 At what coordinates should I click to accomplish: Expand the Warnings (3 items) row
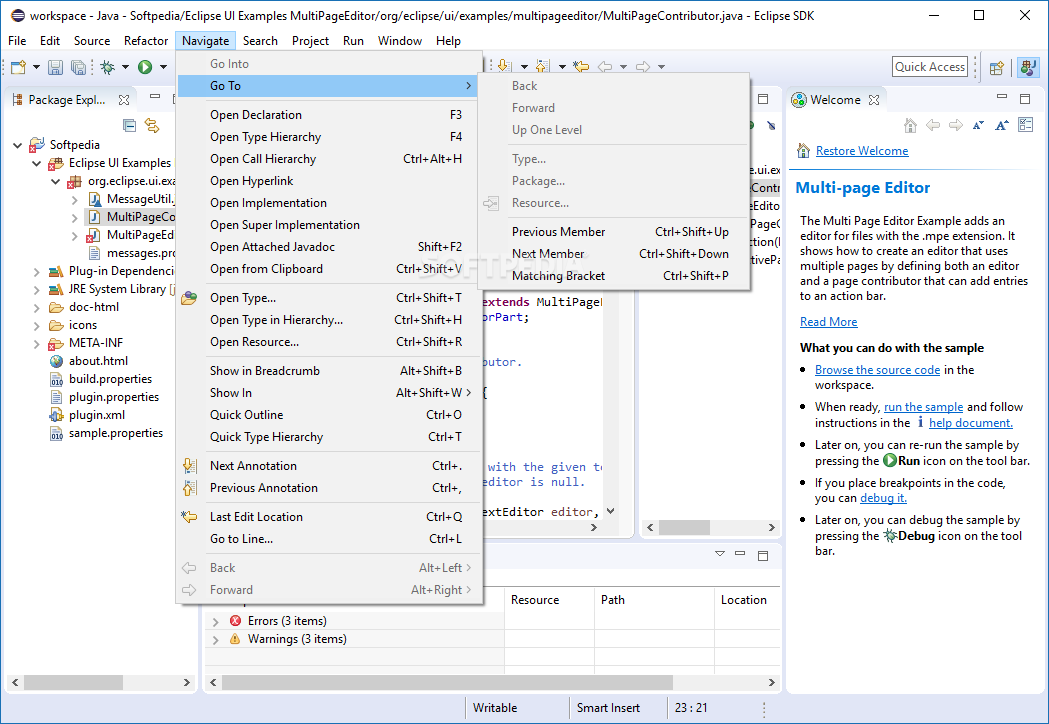click(x=215, y=640)
